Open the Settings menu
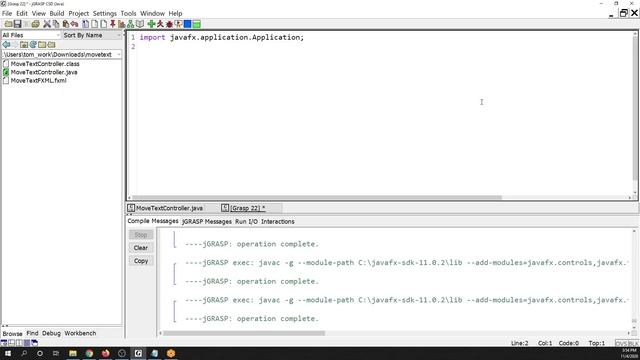Screen dimensions: 640x360 point(104,13)
